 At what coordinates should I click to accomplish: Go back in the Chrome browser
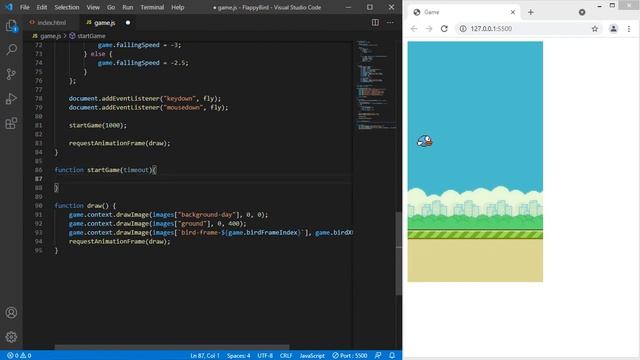(414, 29)
